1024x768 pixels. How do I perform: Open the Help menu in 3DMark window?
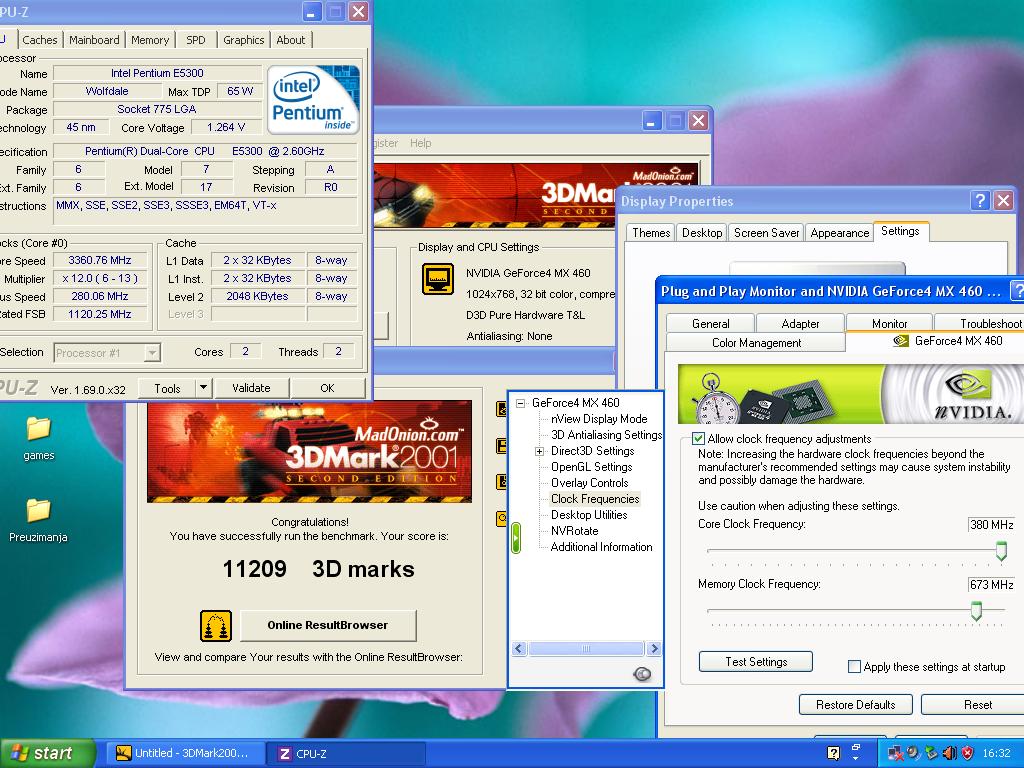click(x=421, y=143)
